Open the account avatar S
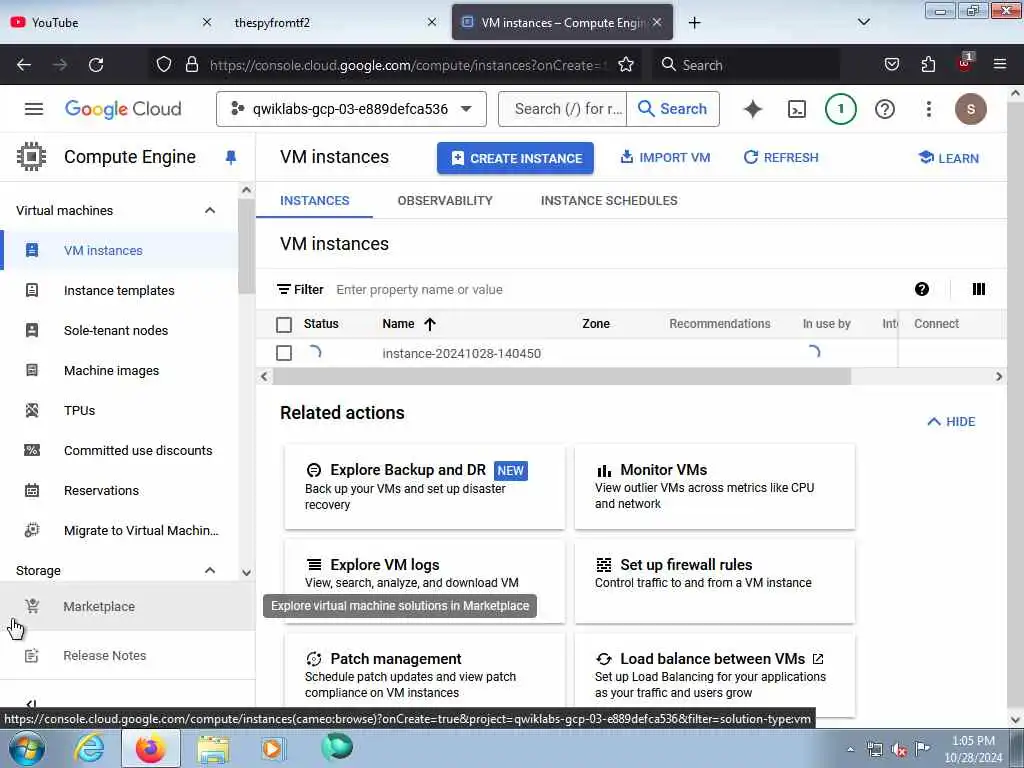Viewport: 1024px width, 768px height. pos(970,109)
